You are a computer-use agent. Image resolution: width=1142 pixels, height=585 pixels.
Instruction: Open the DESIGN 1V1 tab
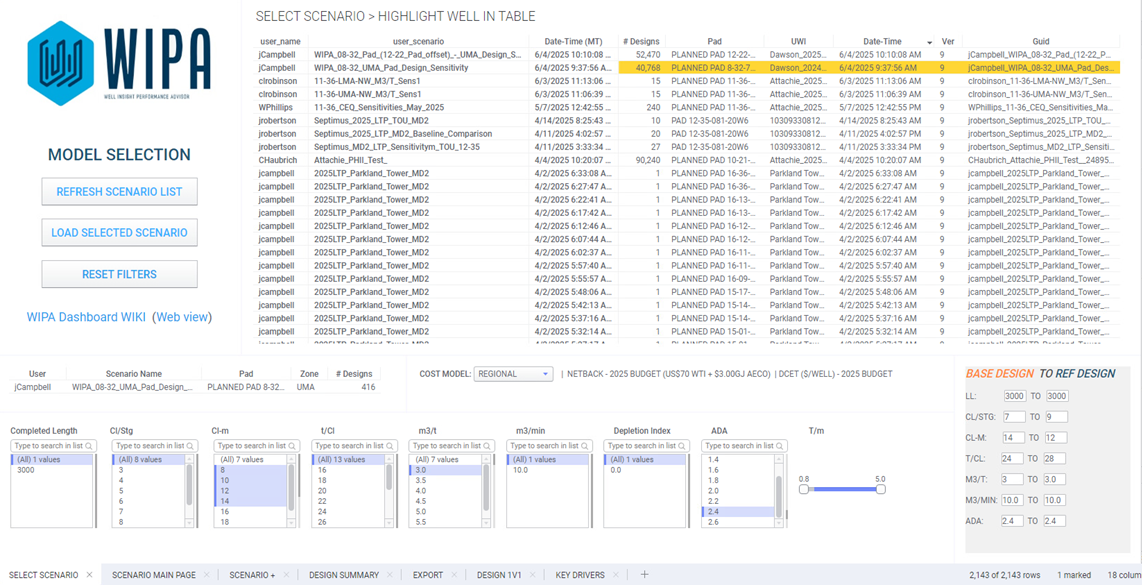pyautogui.click(x=499, y=575)
